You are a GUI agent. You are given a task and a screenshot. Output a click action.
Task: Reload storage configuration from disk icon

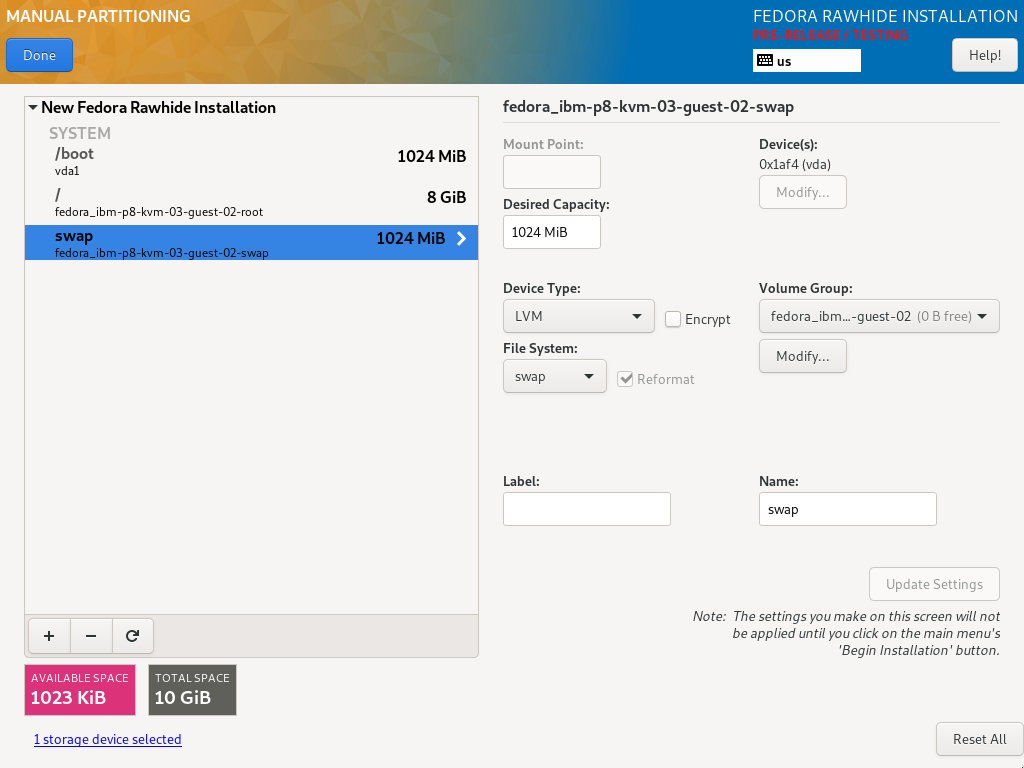click(133, 636)
